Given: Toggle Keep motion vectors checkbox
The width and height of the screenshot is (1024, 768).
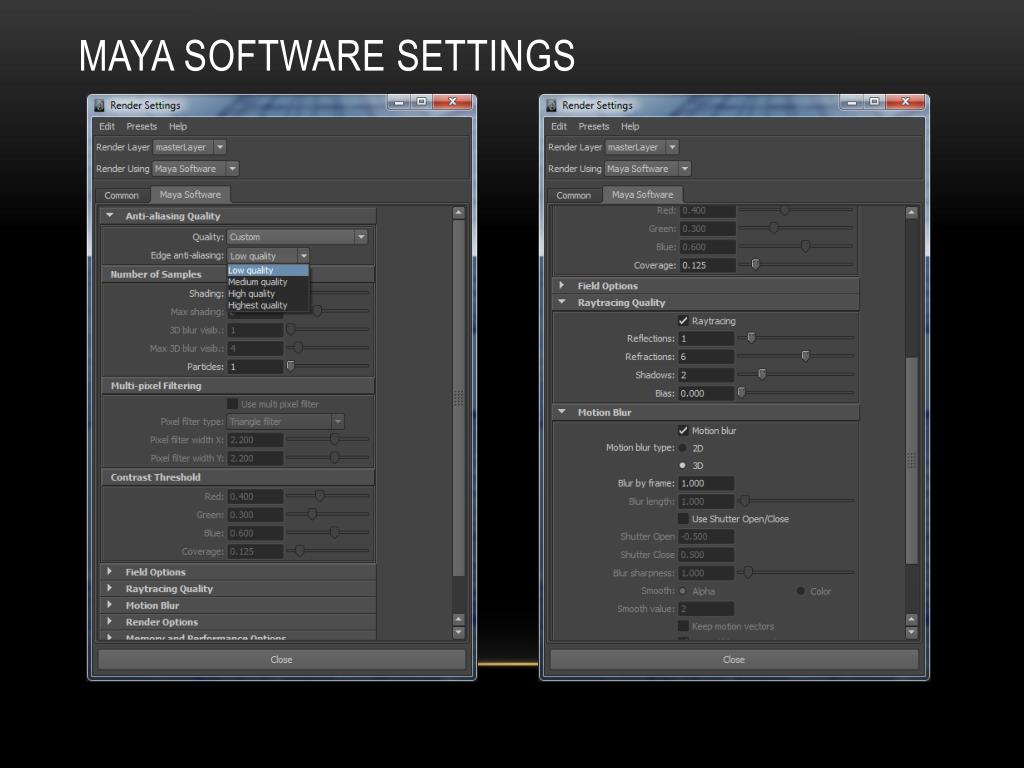Looking at the screenshot, I should click(x=683, y=626).
